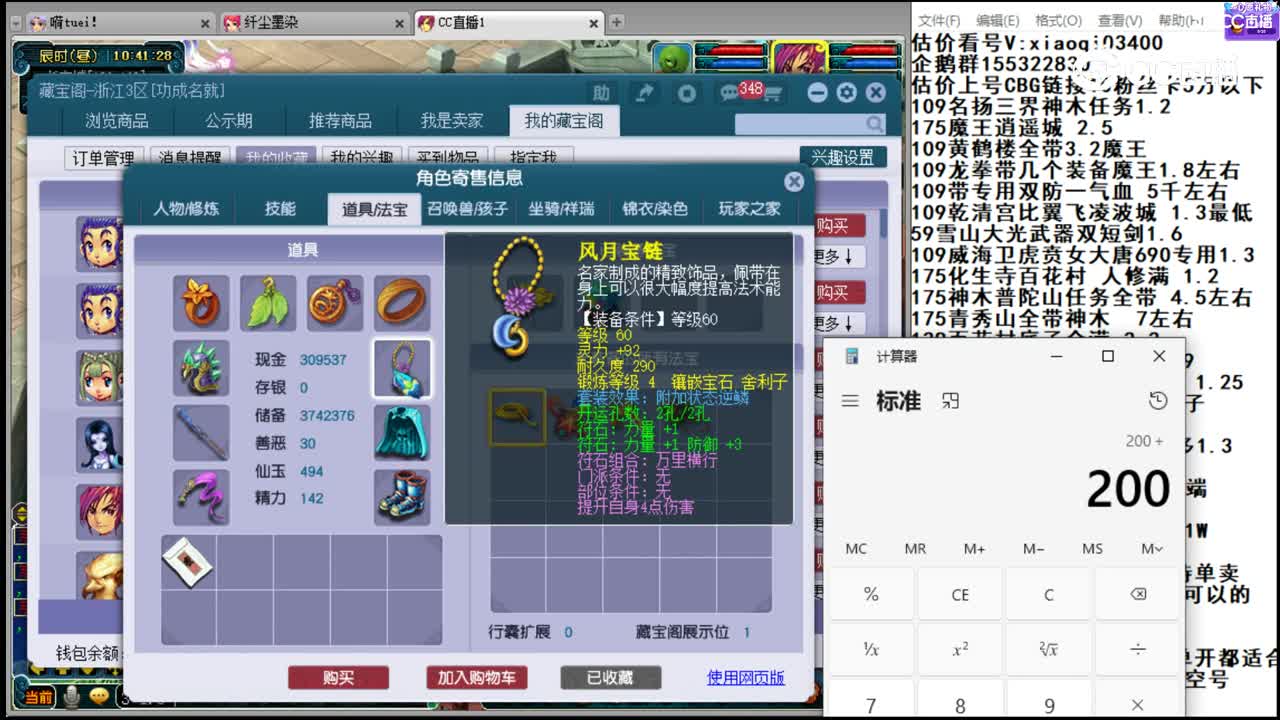Viewport: 1280px width, 720px height.
Task: Open the 推荐商品 tab
Action: click(x=340, y=121)
